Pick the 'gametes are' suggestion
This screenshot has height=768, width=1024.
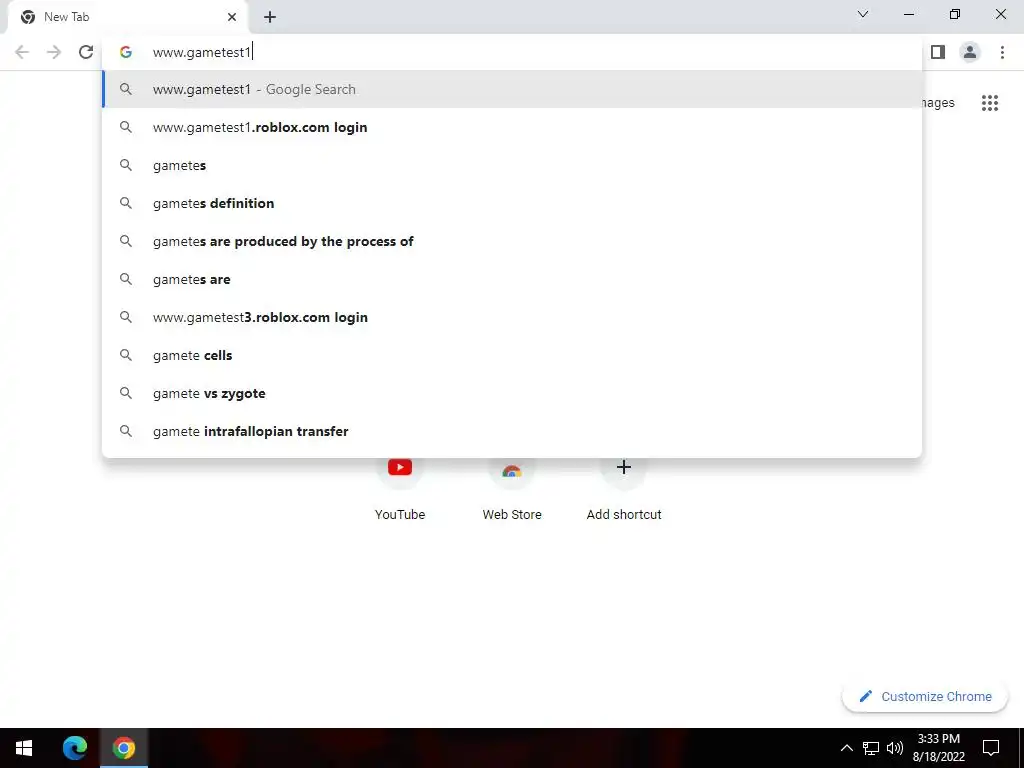pos(512,279)
